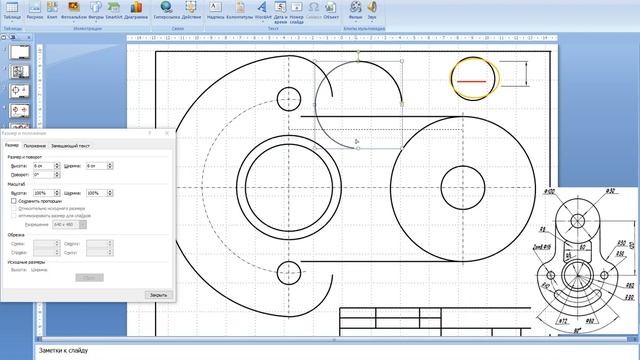The width and height of the screenshot is (640, 360).
Task: Click the scale Высота percent field
Action: 43,193
